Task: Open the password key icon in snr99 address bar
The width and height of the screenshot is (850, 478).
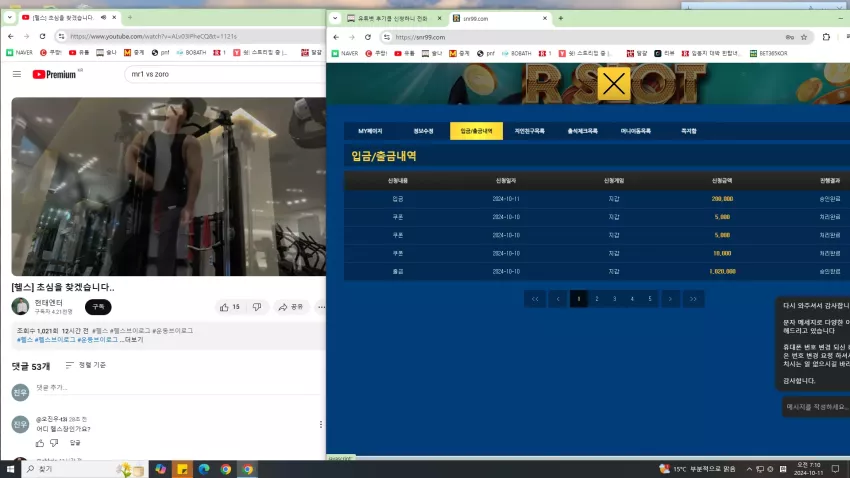Action: point(789,37)
